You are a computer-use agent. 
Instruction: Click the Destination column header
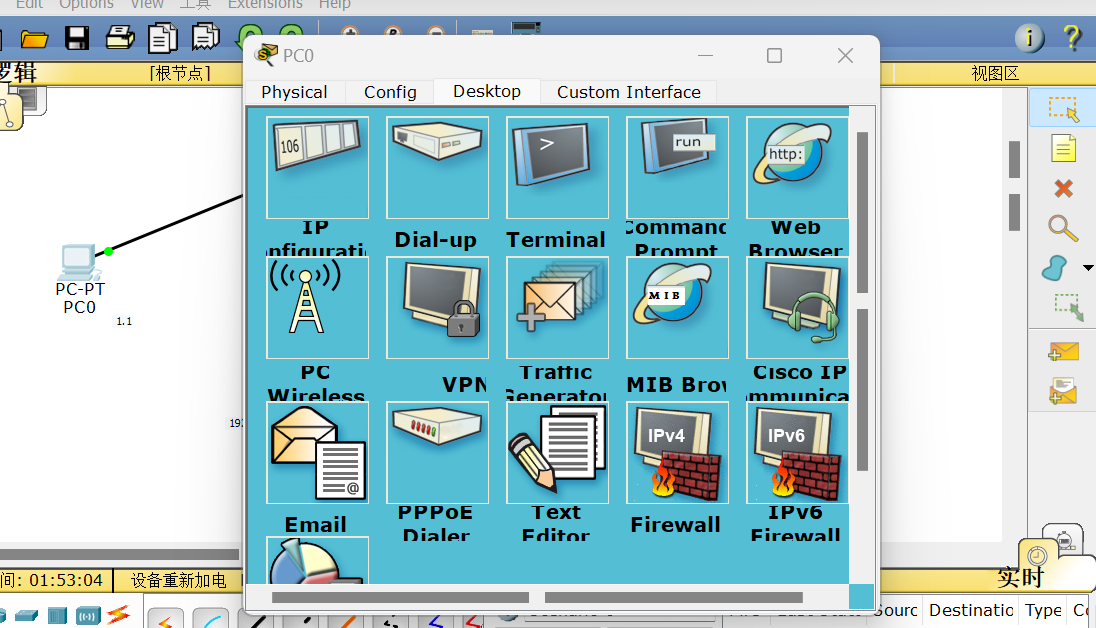pyautogui.click(x=971, y=611)
